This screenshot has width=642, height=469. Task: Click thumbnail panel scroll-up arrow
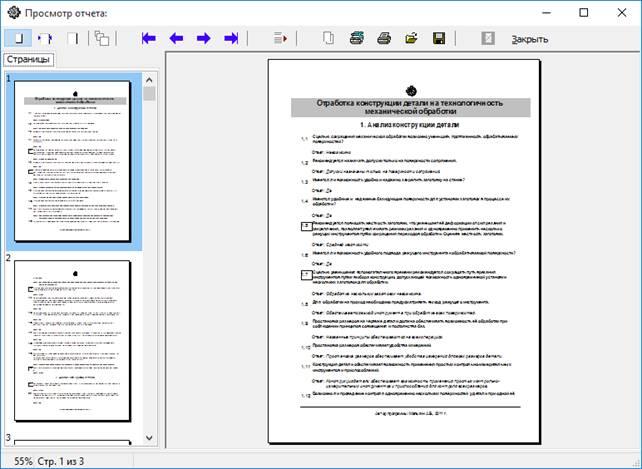[x=149, y=79]
